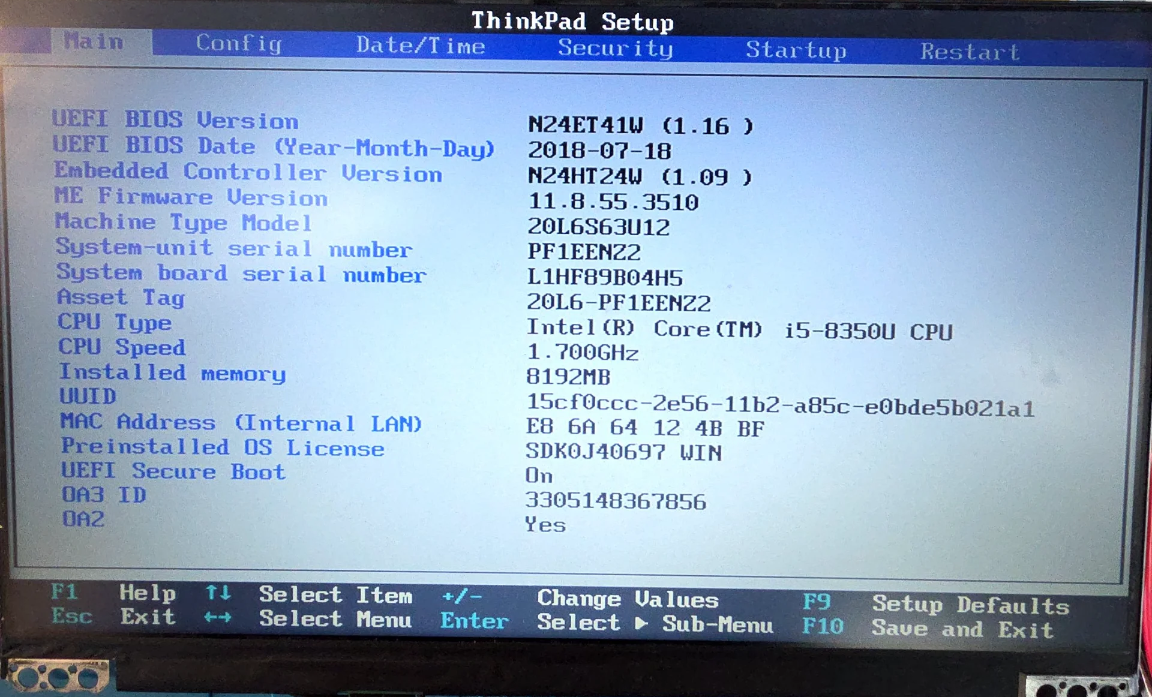Viewport: 1152px width, 697px height.
Task: Select machine type value 20L6S63U12
Action: tap(598, 227)
